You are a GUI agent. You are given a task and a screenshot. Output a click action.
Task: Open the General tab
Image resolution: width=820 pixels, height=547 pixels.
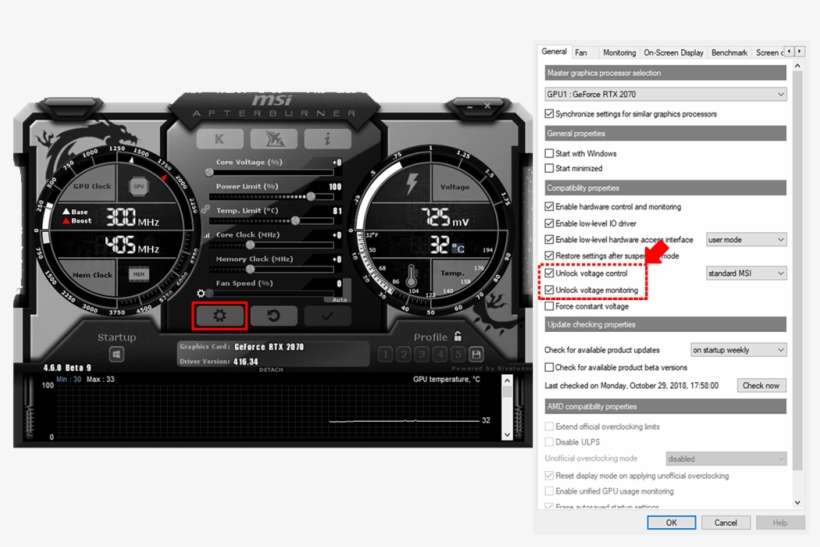pyautogui.click(x=554, y=51)
